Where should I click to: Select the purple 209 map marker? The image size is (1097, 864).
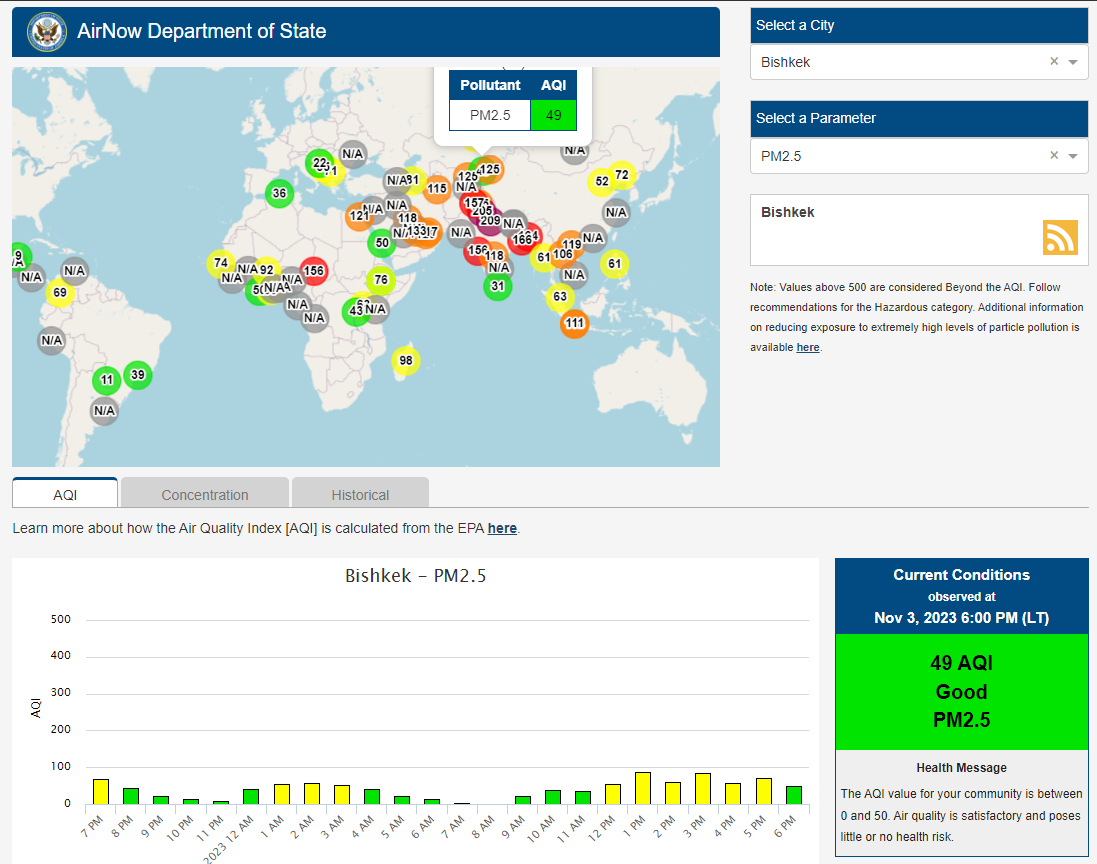click(490, 221)
